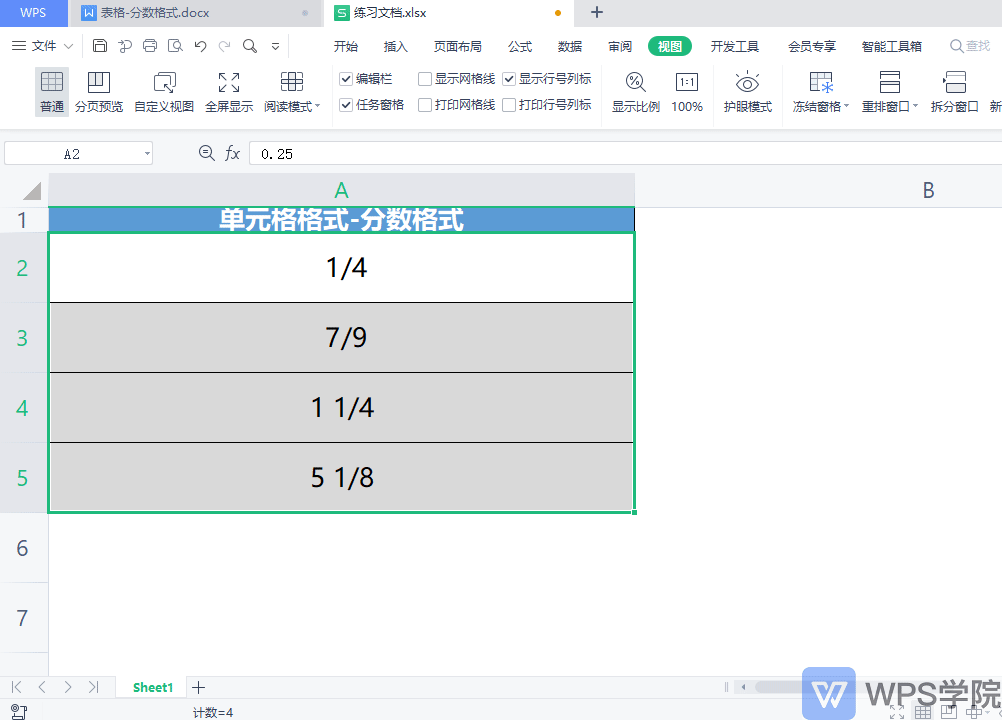Open the 公式 ribbon tab
This screenshot has width=1002, height=720.
coord(520,46)
